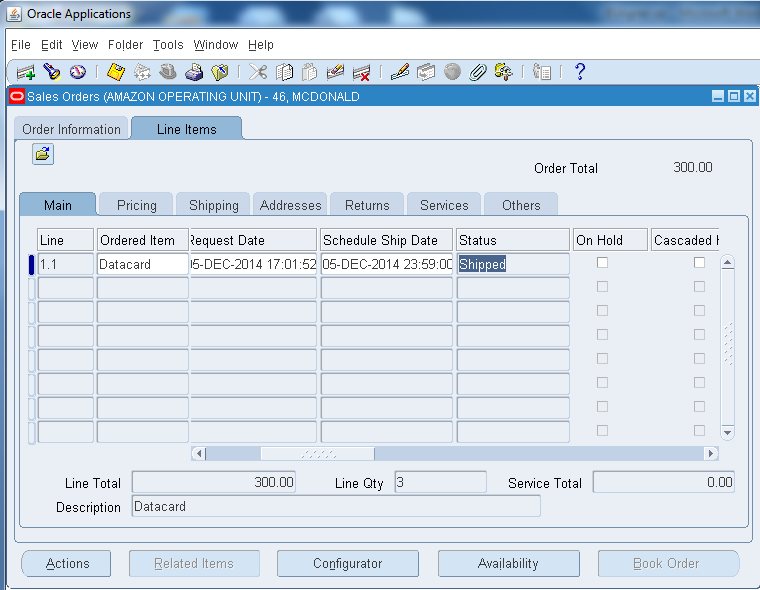Open the File menu

pyautogui.click(x=21, y=45)
